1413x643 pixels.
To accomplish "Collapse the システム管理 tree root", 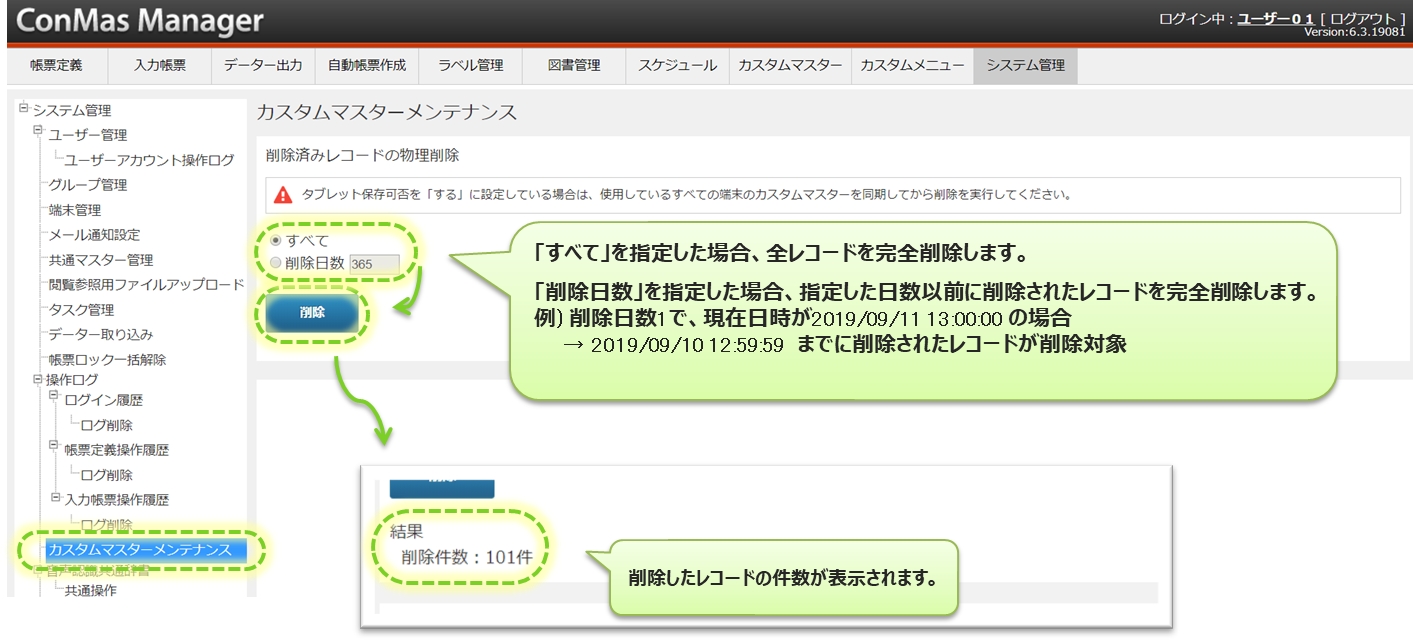I will [24, 108].
